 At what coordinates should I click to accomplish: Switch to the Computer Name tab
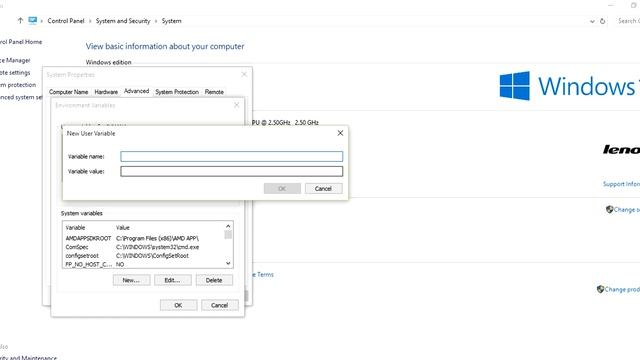click(x=69, y=92)
